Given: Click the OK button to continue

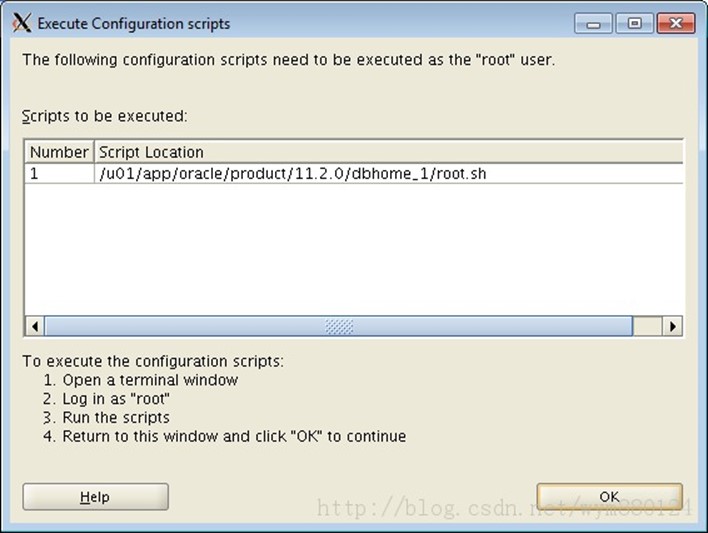Looking at the screenshot, I should coord(610,497).
